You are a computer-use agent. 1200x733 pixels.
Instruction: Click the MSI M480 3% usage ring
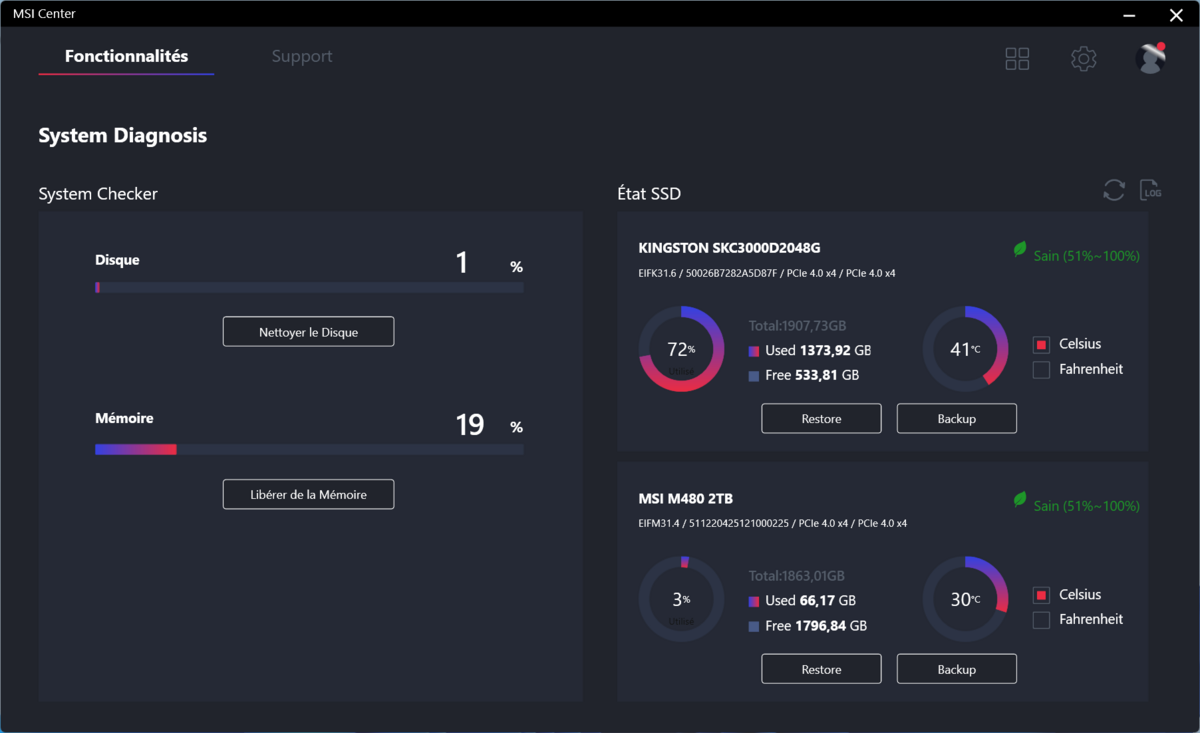point(681,599)
